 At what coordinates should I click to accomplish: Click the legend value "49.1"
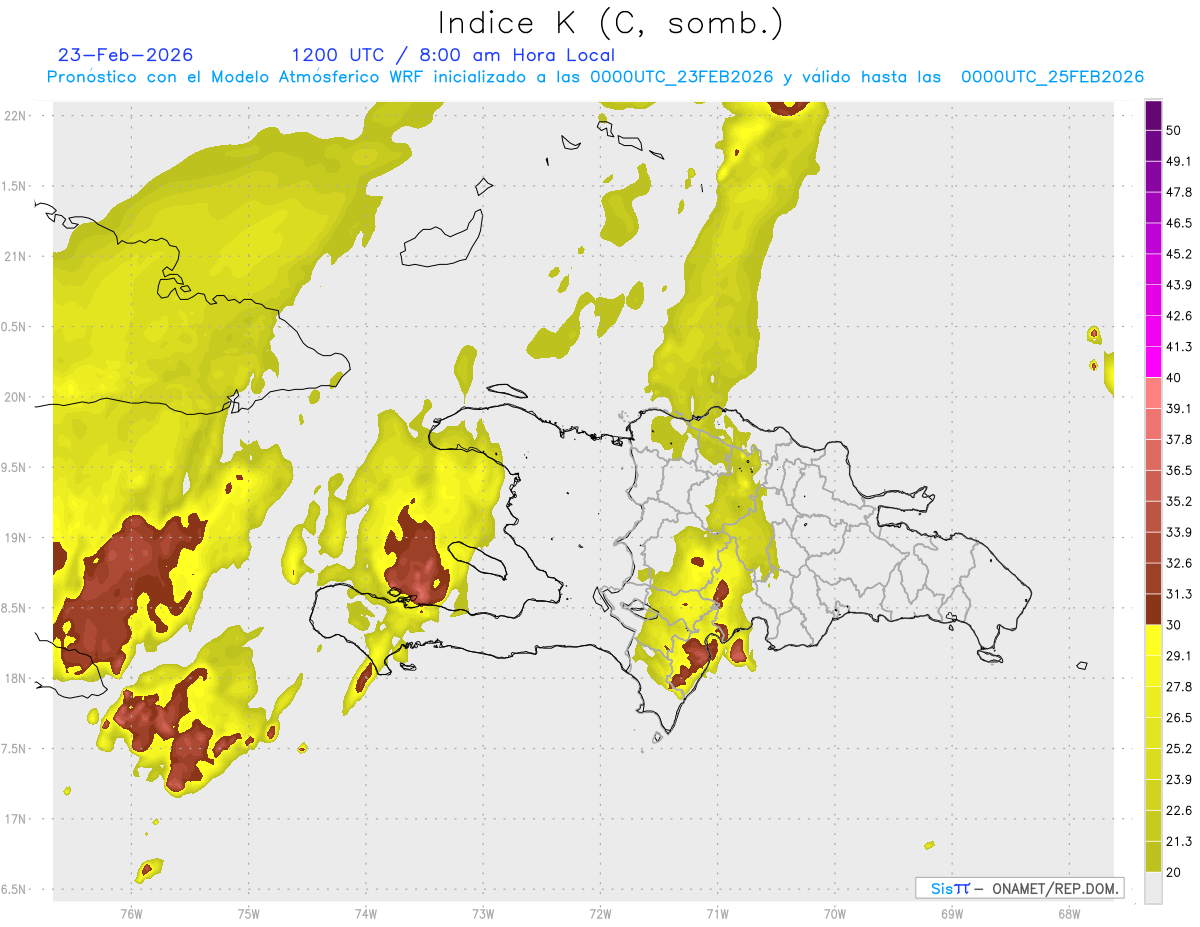click(1179, 161)
